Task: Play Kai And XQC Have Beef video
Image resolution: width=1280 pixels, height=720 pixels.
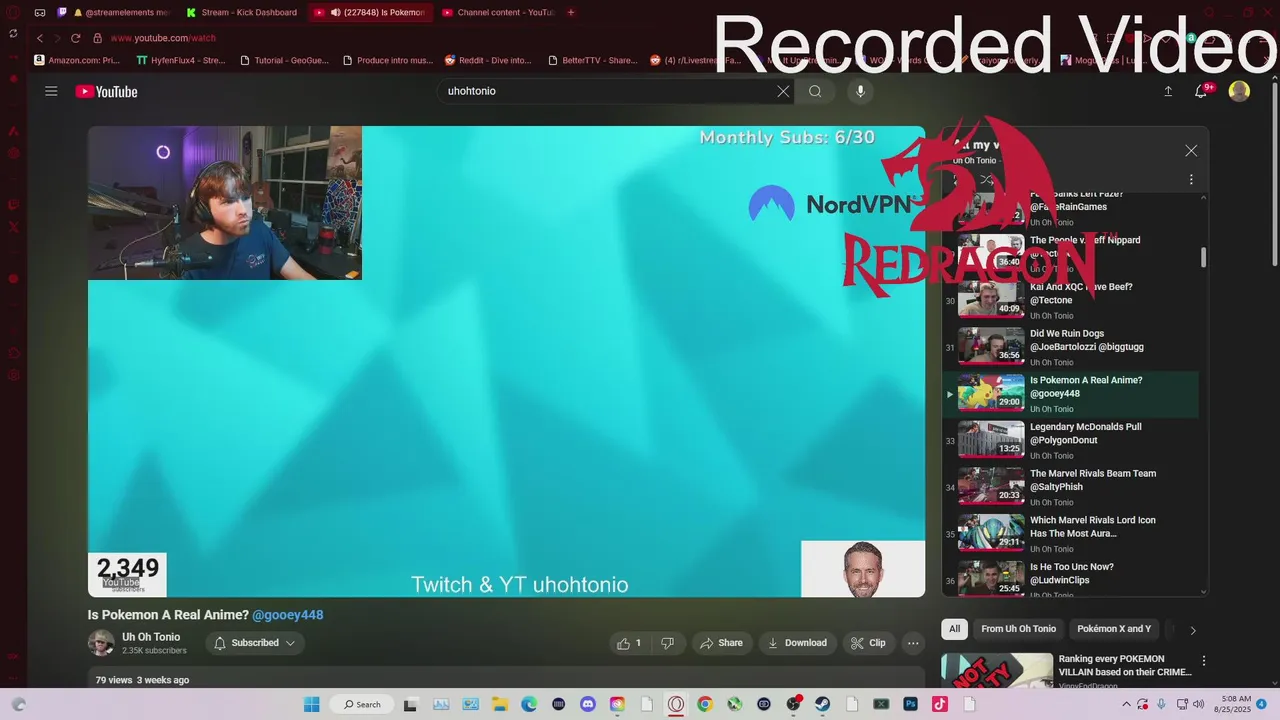Action: [1071, 300]
